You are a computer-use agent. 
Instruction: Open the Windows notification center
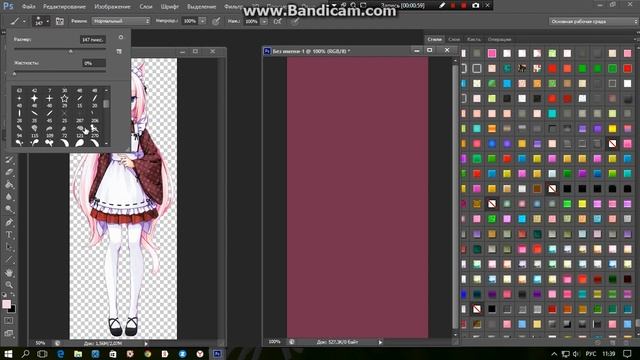click(x=627, y=354)
